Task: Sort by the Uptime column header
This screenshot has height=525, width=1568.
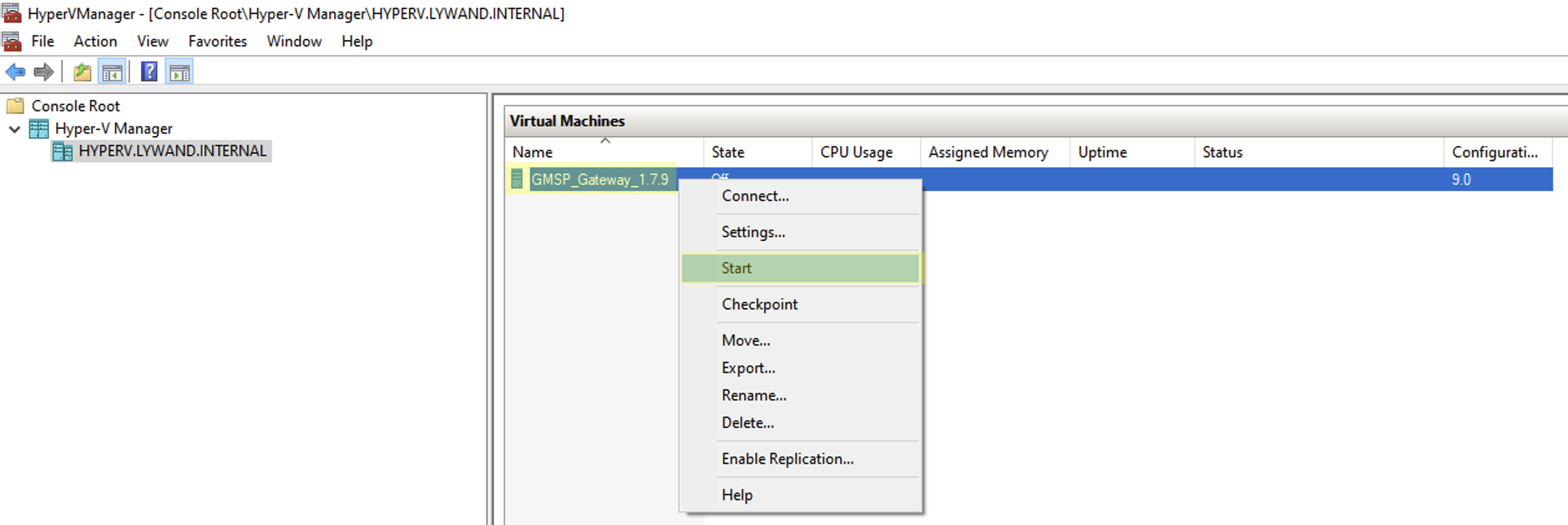Action: [1132, 152]
